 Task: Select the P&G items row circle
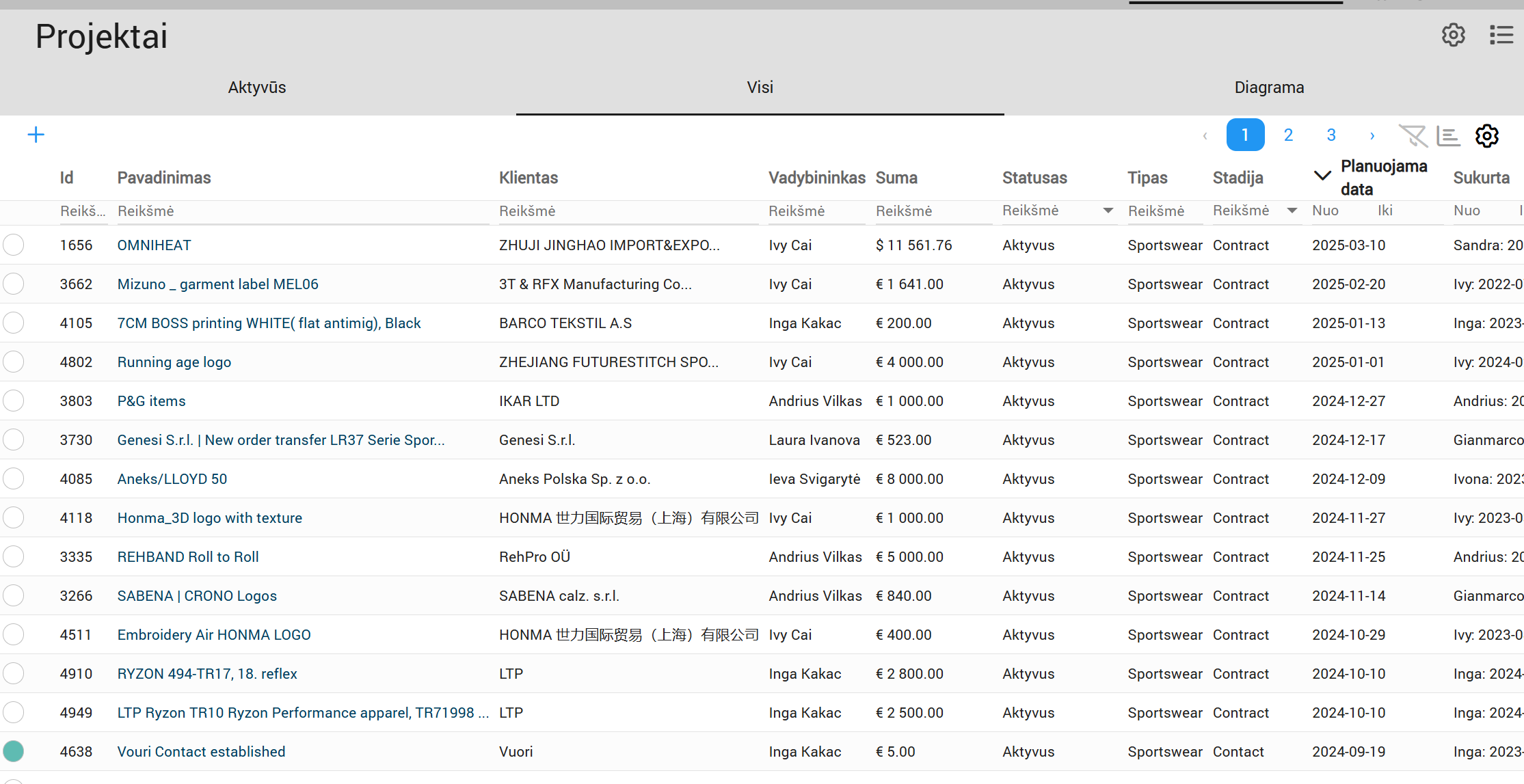(x=13, y=401)
